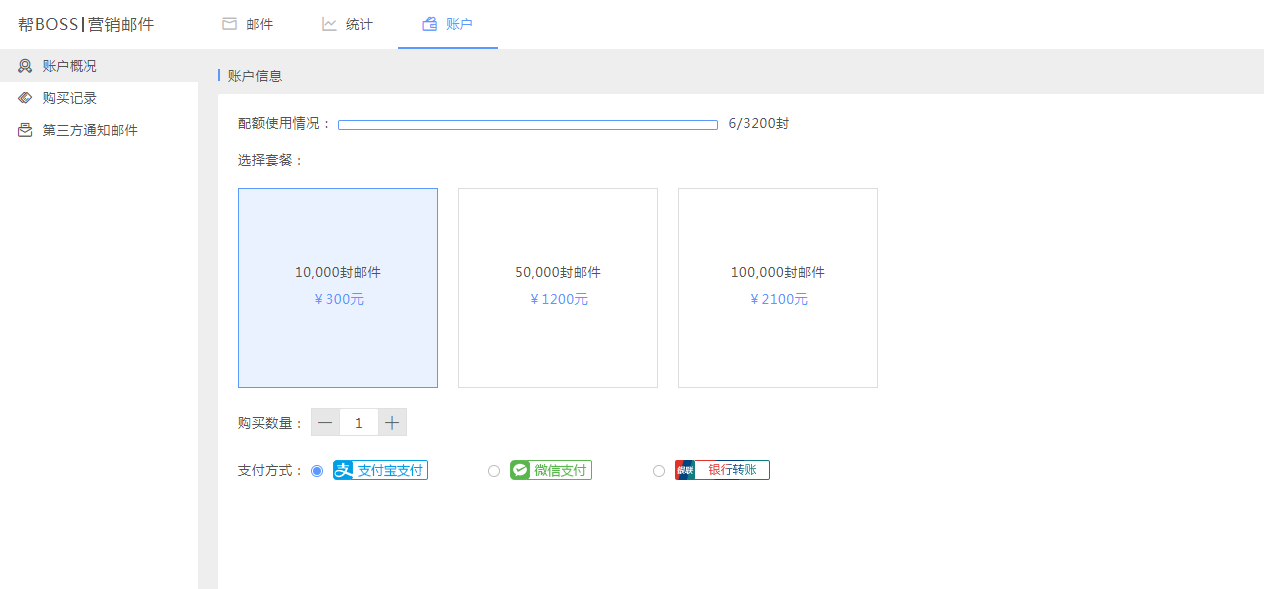Click the account overview sidebar icon
Screen dimensions: 1264x589
[25, 66]
